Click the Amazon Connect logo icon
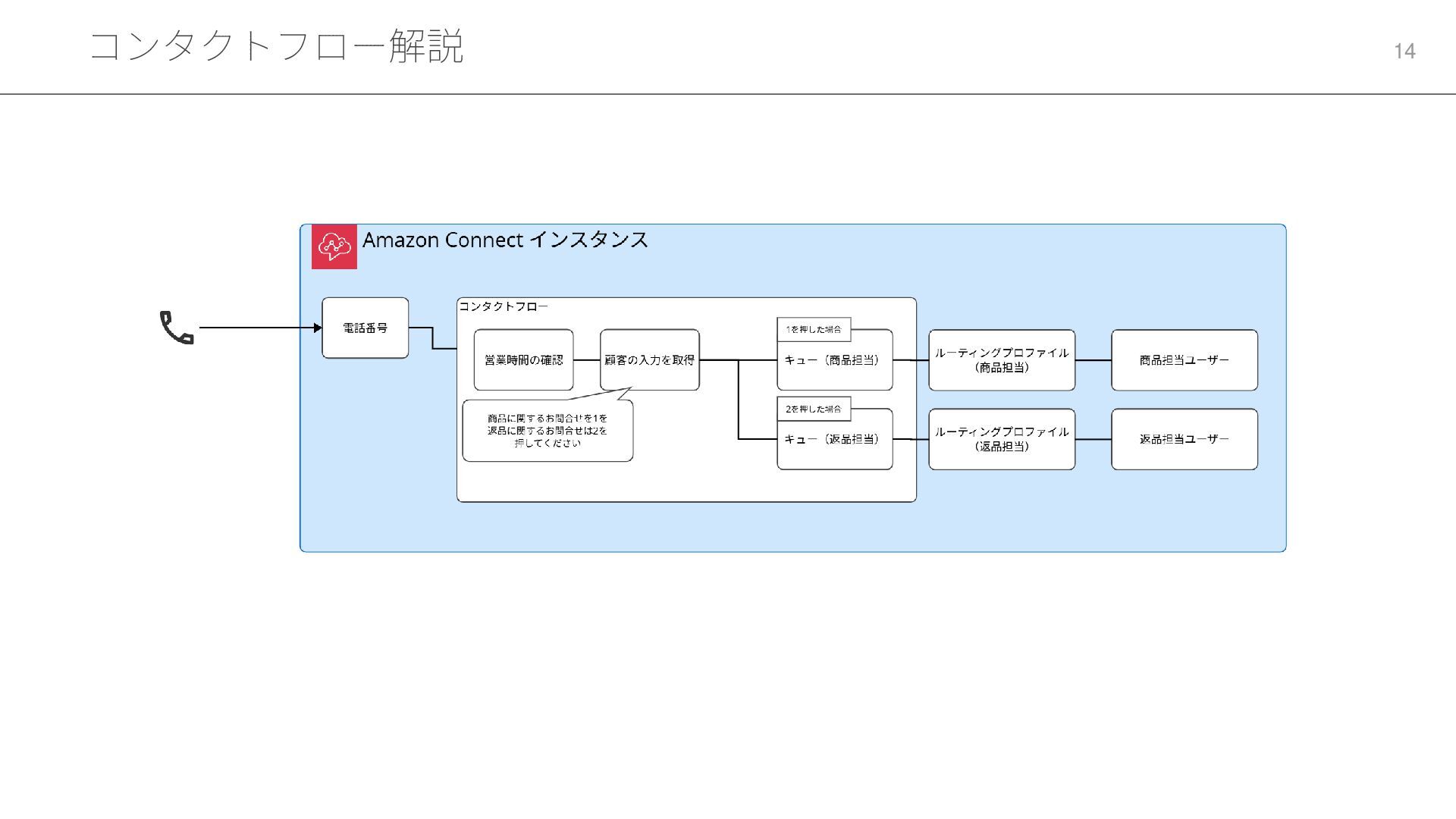Viewport: 1456px width, 819px height. (x=334, y=246)
